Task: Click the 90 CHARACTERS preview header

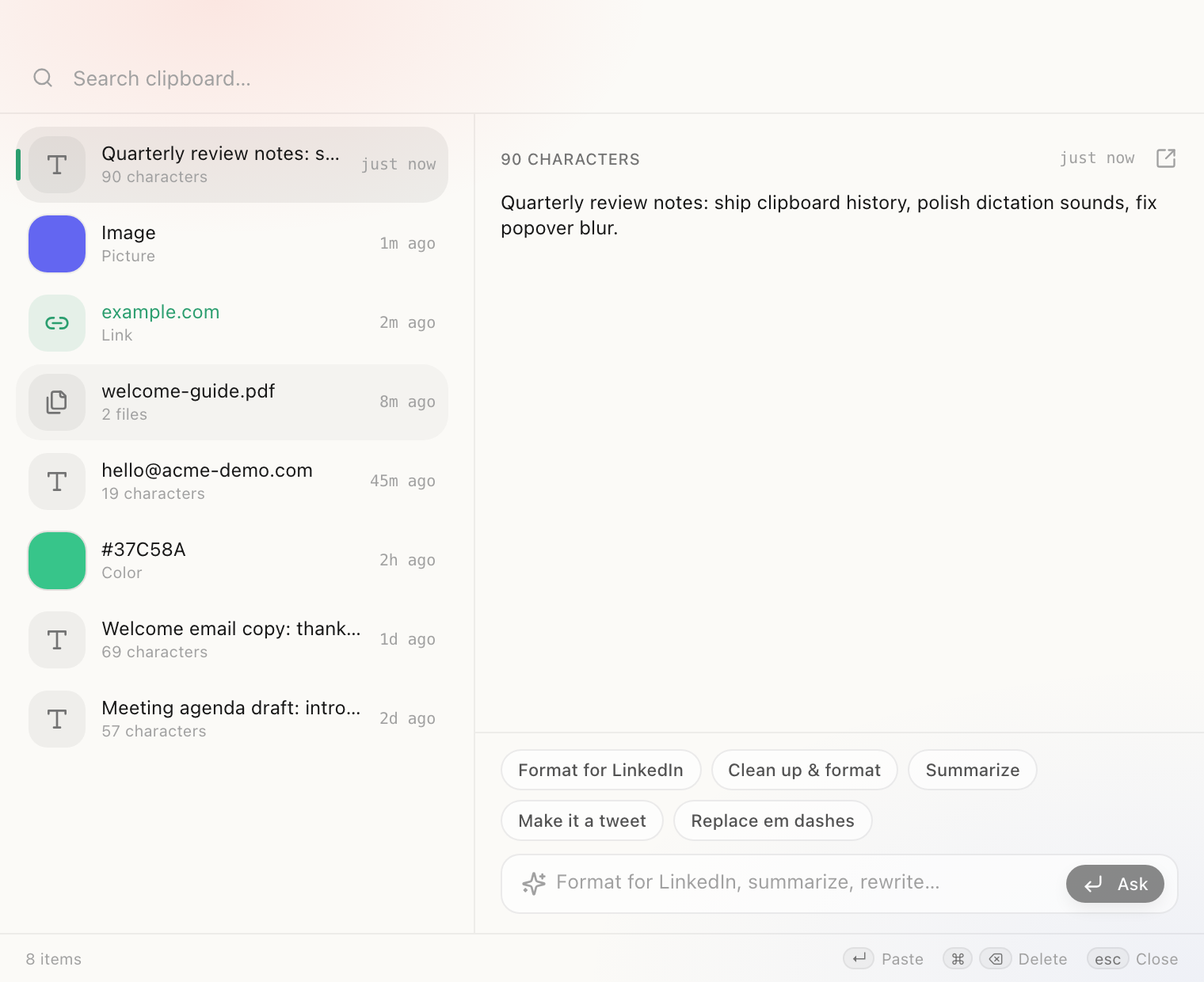Action: pyautogui.click(x=570, y=159)
